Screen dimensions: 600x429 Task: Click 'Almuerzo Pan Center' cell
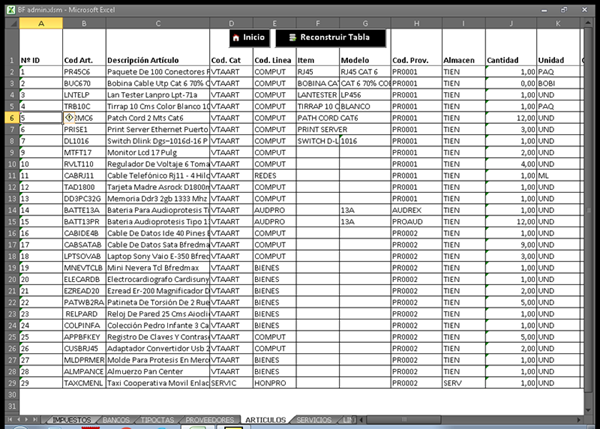point(158,371)
